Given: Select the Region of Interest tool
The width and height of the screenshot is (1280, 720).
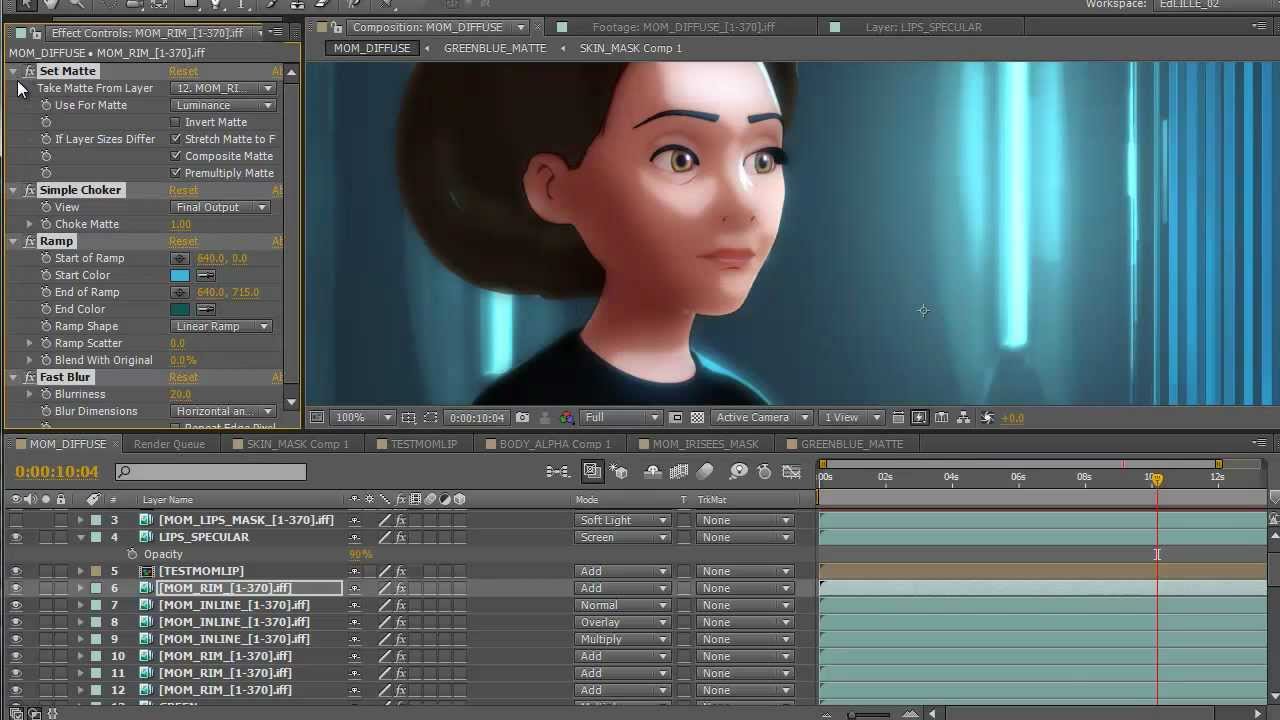Looking at the screenshot, I should tap(431, 417).
